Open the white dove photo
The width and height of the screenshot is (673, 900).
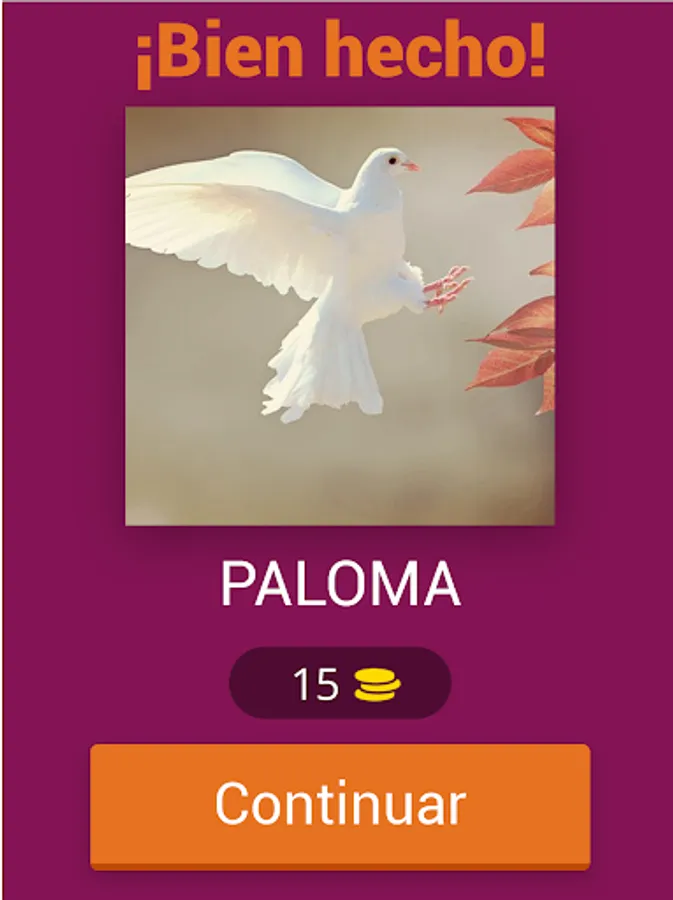pyautogui.click(x=340, y=316)
